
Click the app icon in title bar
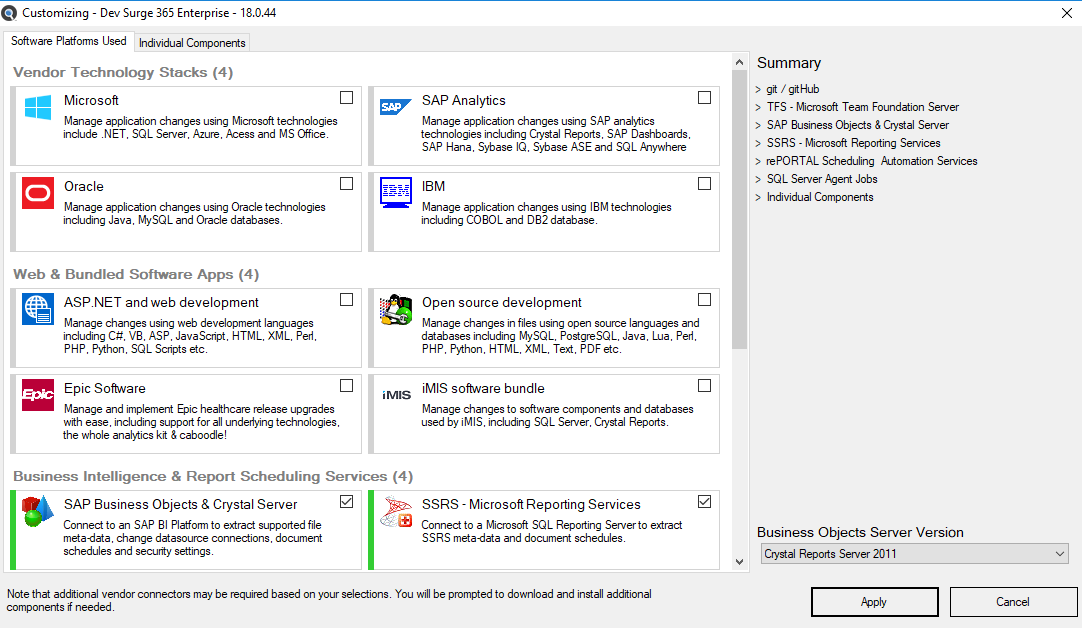9,12
